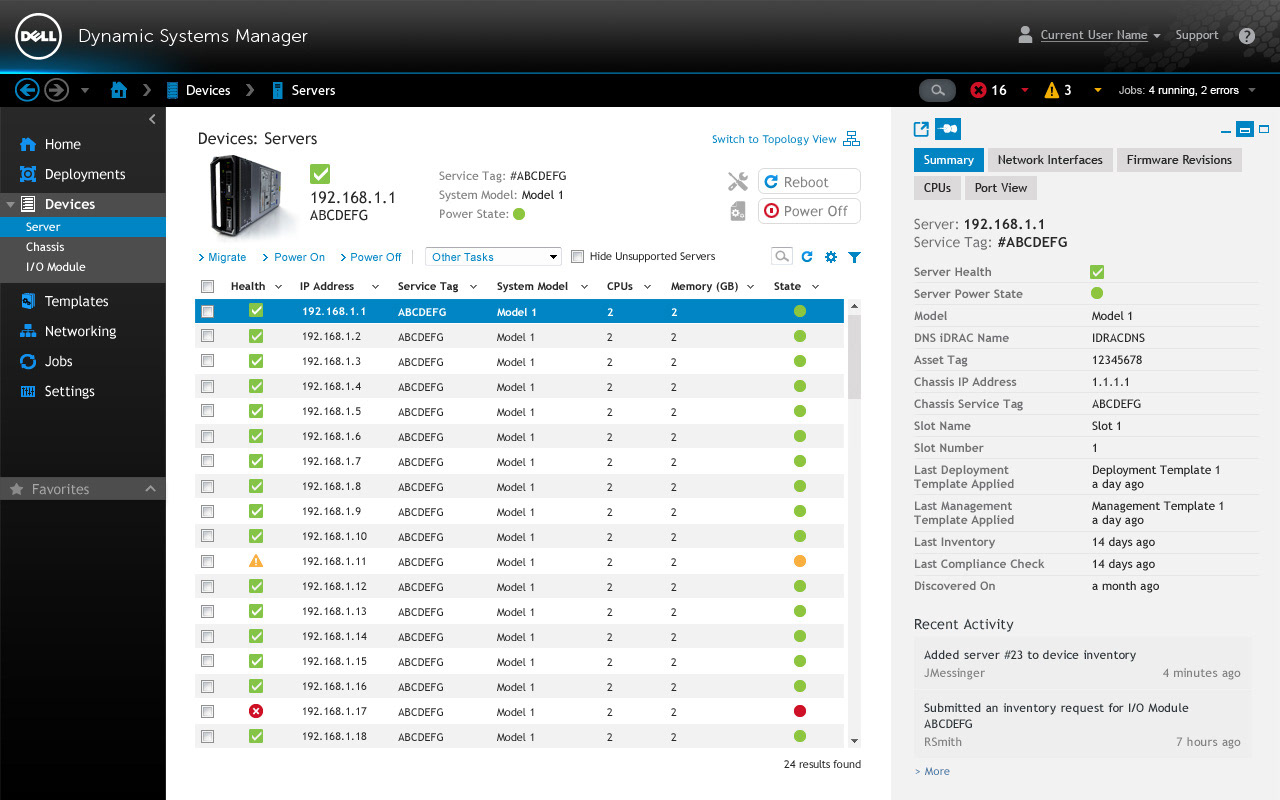The width and height of the screenshot is (1280, 800).
Task: Open the Jobs status dropdown arrow
Action: click(x=1251, y=91)
